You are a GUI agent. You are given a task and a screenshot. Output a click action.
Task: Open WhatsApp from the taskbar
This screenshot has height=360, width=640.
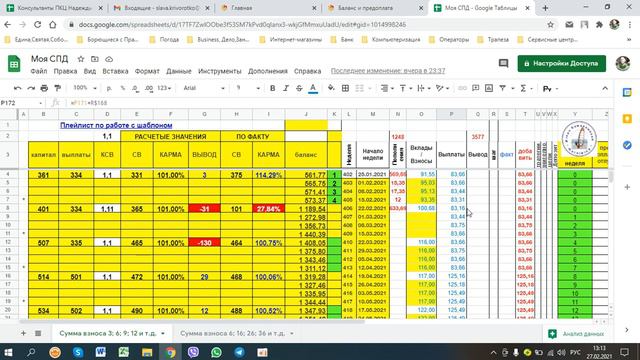[x=216, y=352]
